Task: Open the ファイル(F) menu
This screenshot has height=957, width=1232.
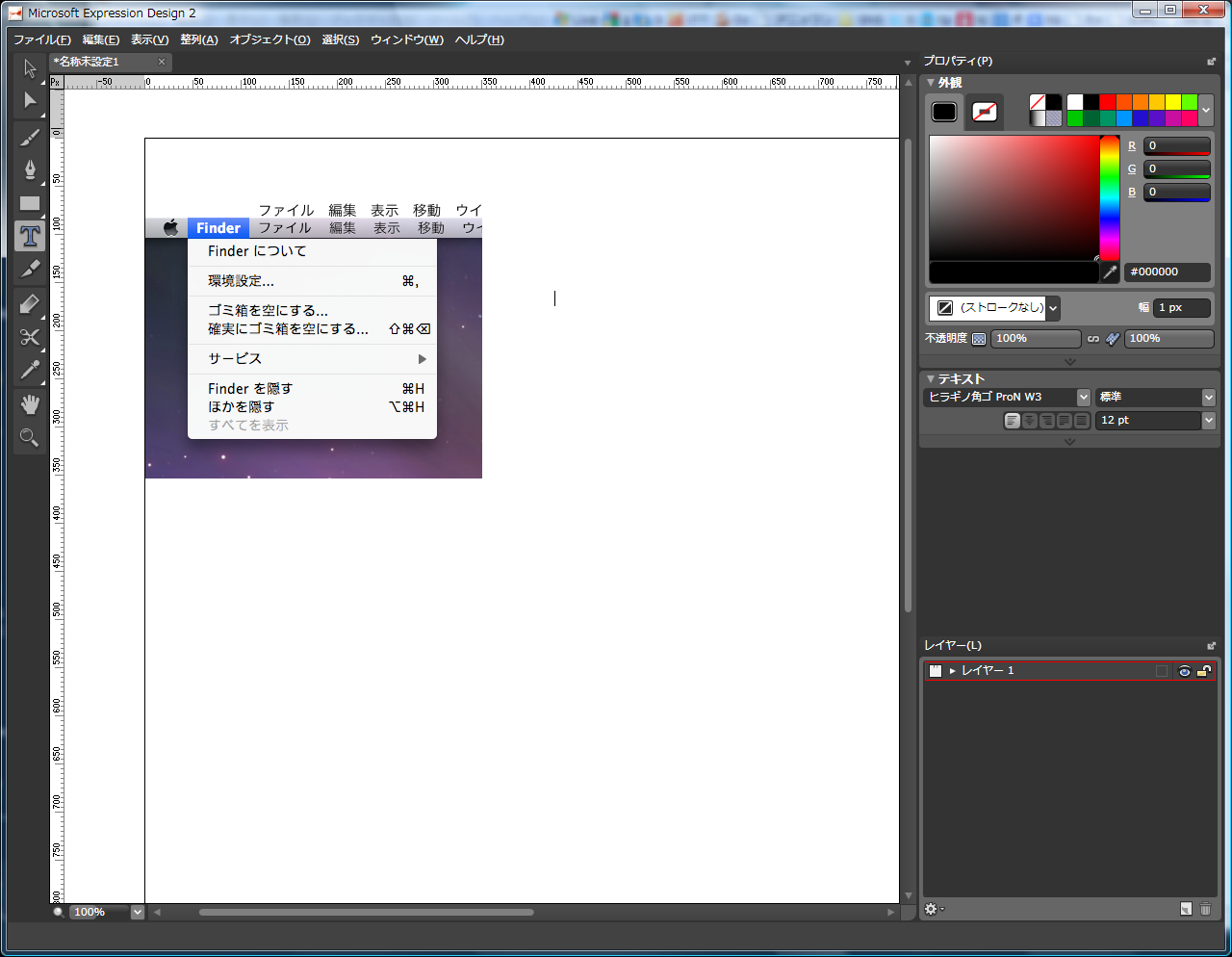Action: (x=42, y=39)
